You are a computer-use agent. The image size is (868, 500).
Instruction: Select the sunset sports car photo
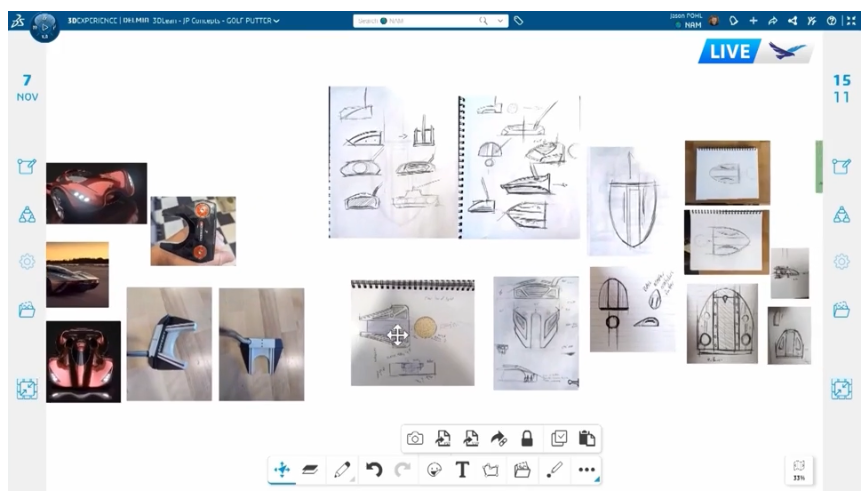pyautogui.click(x=77, y=275)
